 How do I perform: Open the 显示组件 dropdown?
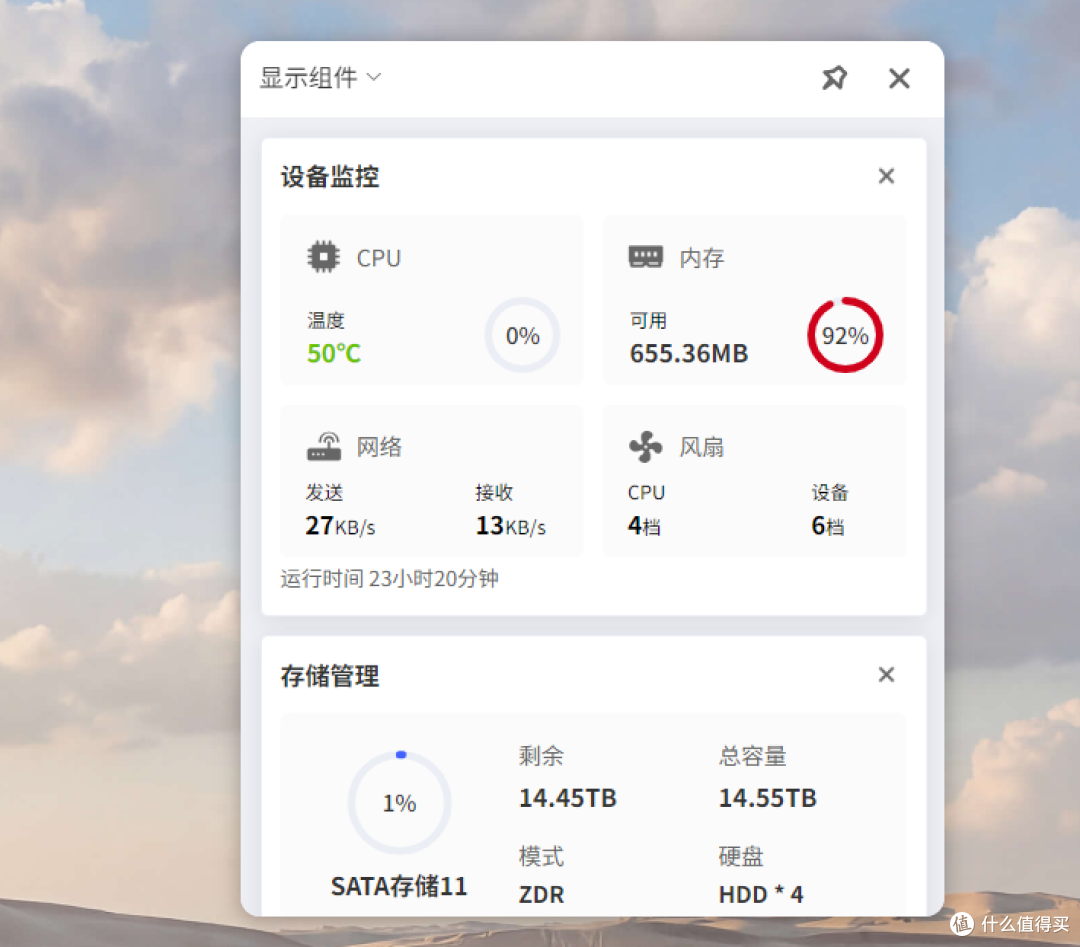(320, 78)
